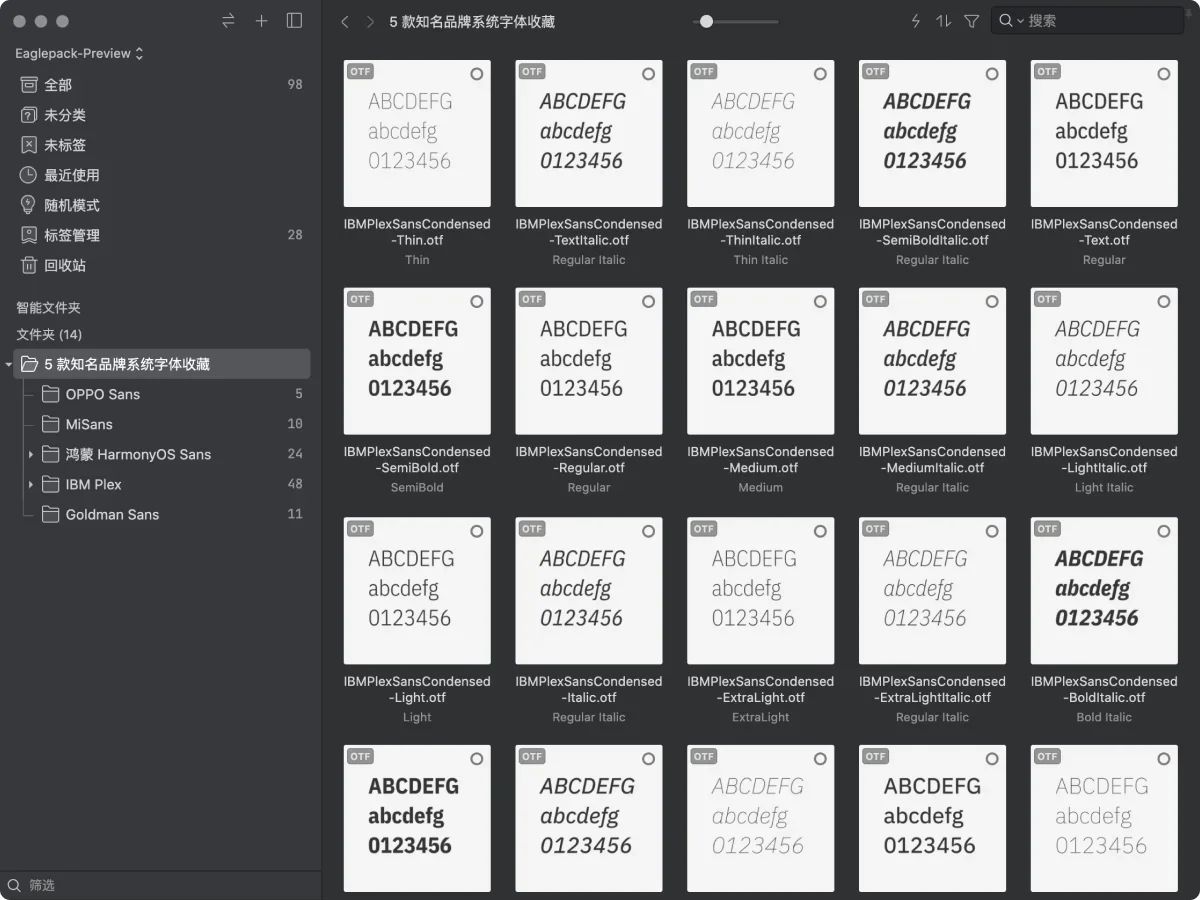Click the switch library arrows icon

(x=229, y=20)
